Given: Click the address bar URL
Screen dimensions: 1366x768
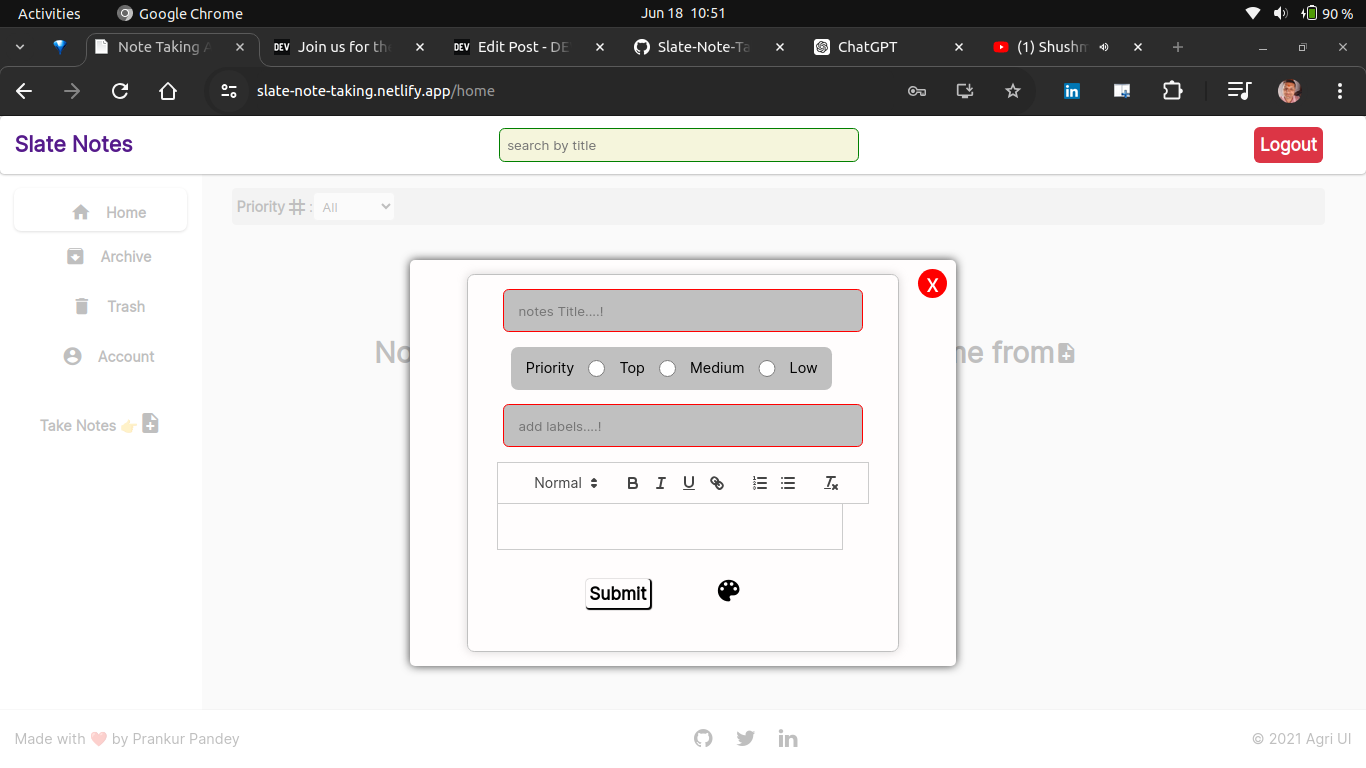Looking at the screenshot, I should pyautogui.click(x=376, y=91).
